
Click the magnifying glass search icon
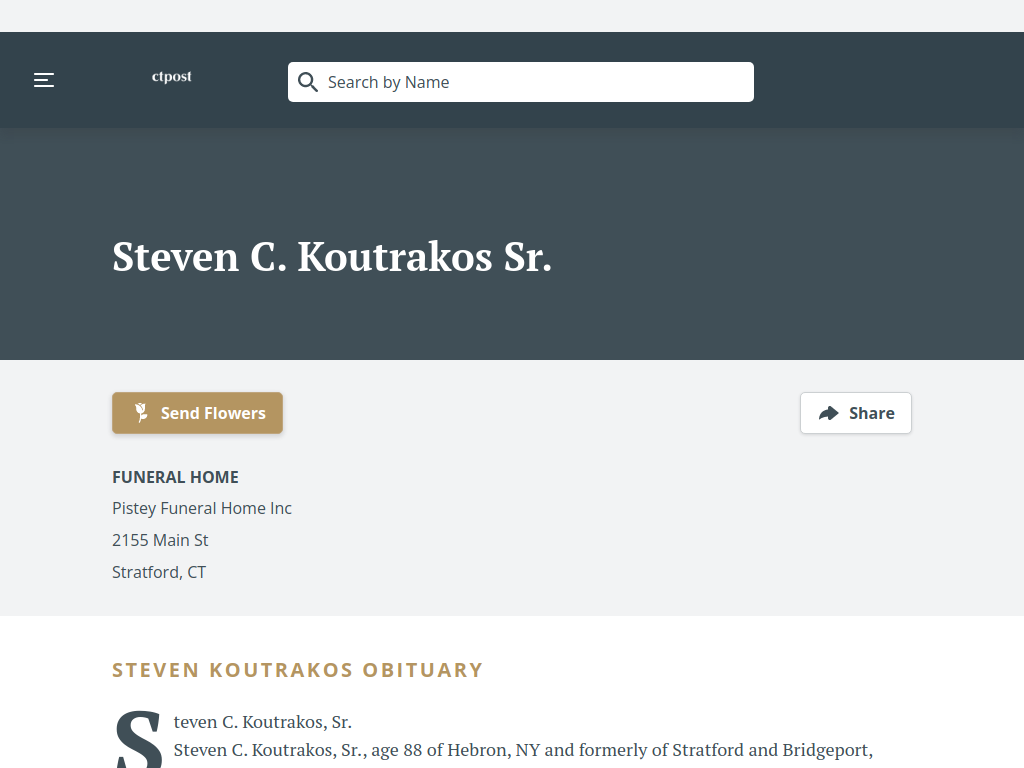click(308, 82)
